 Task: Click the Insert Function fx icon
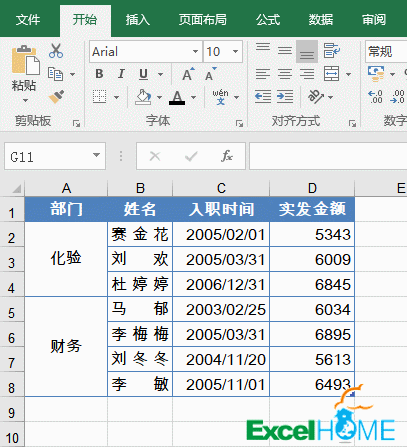(227, 156)
